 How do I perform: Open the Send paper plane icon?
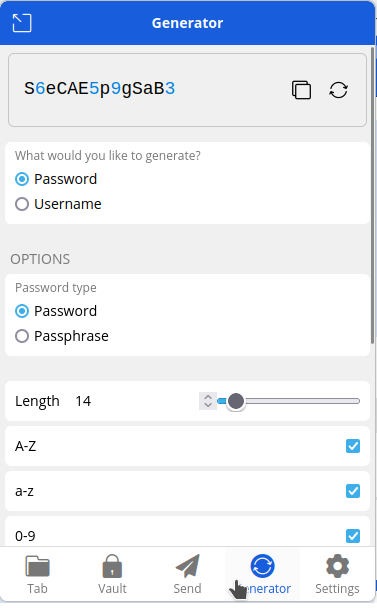pos(187,566)
